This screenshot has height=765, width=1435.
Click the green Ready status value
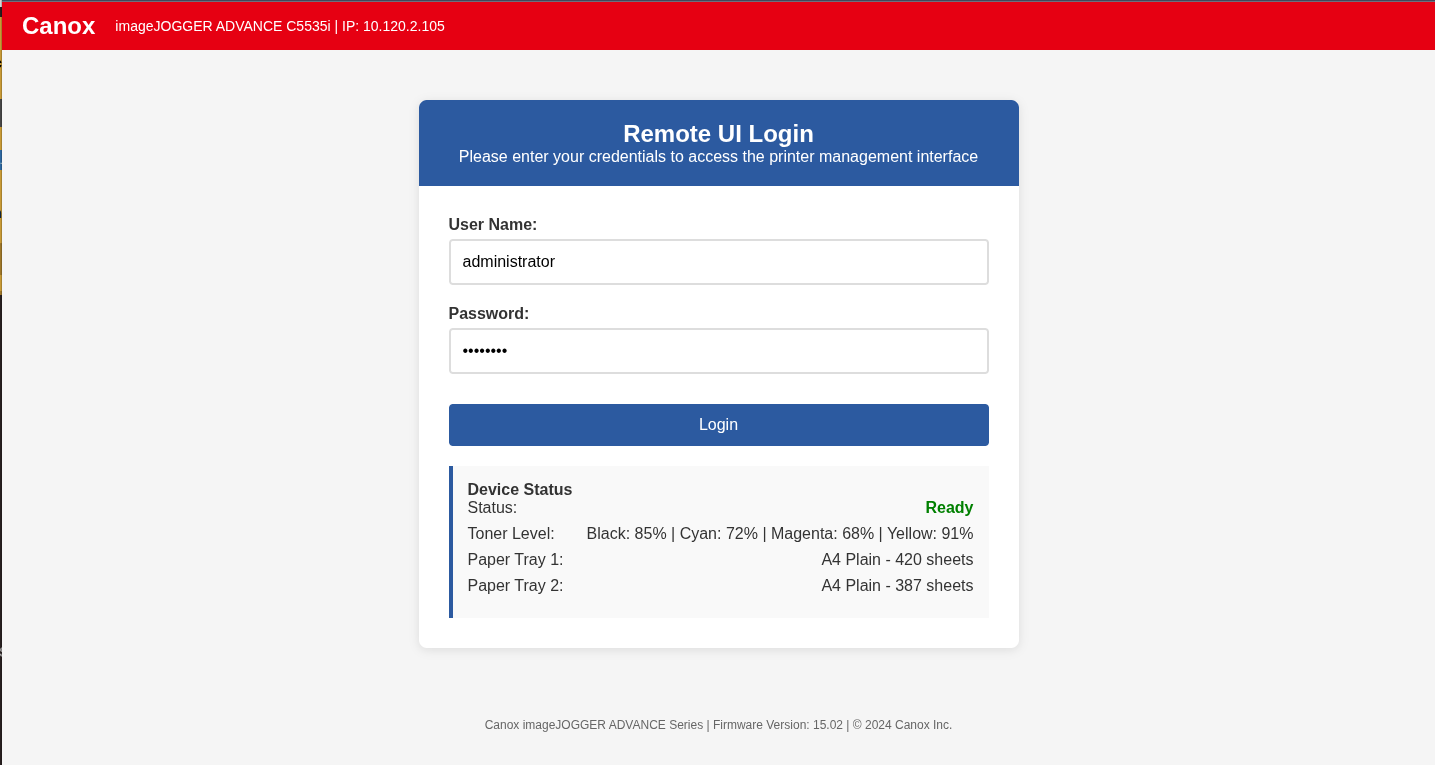point(949,508)
